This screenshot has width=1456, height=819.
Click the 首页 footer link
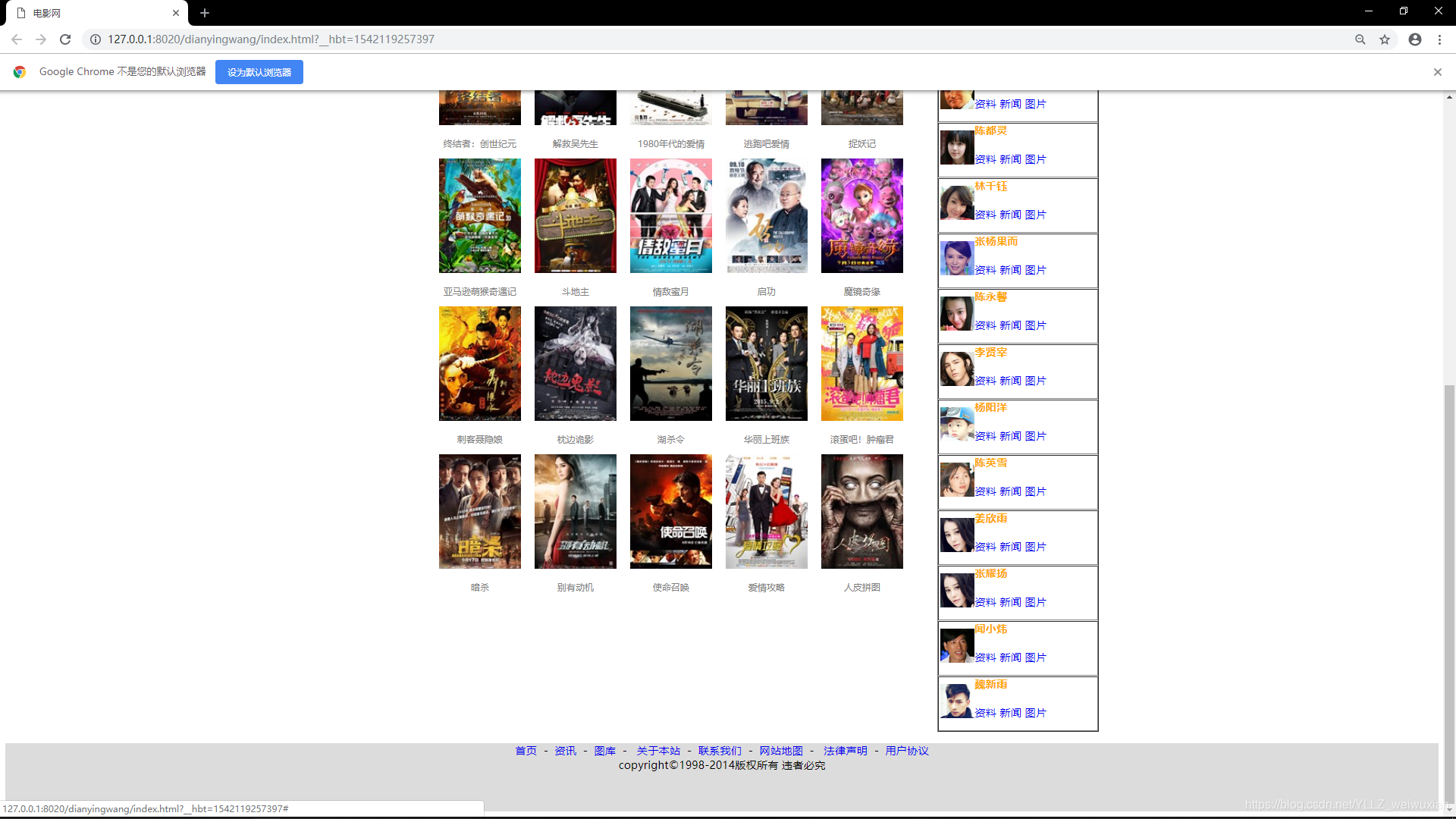tap(526, 751)
